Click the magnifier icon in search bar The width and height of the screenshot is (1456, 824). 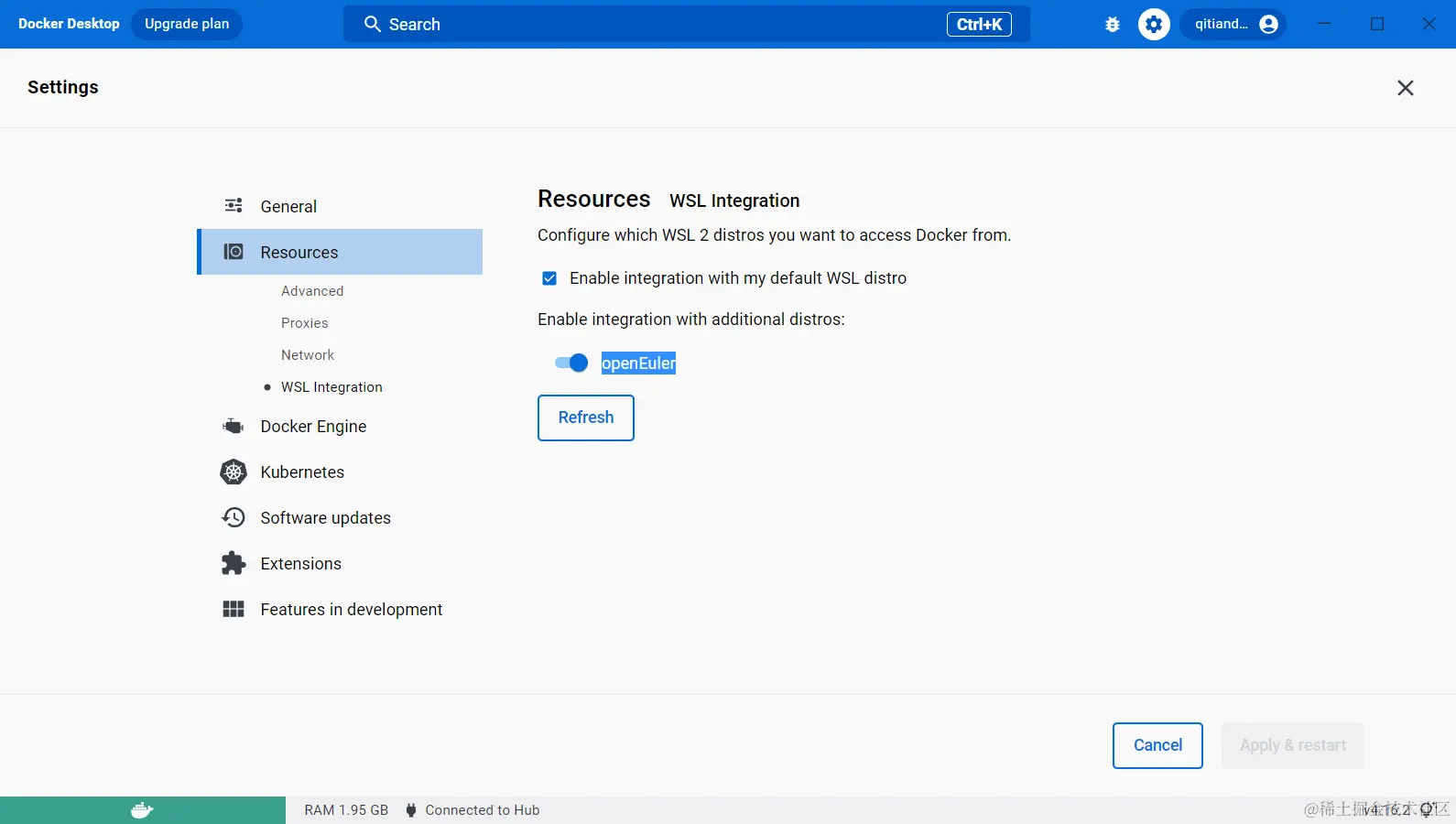point(373,24)
